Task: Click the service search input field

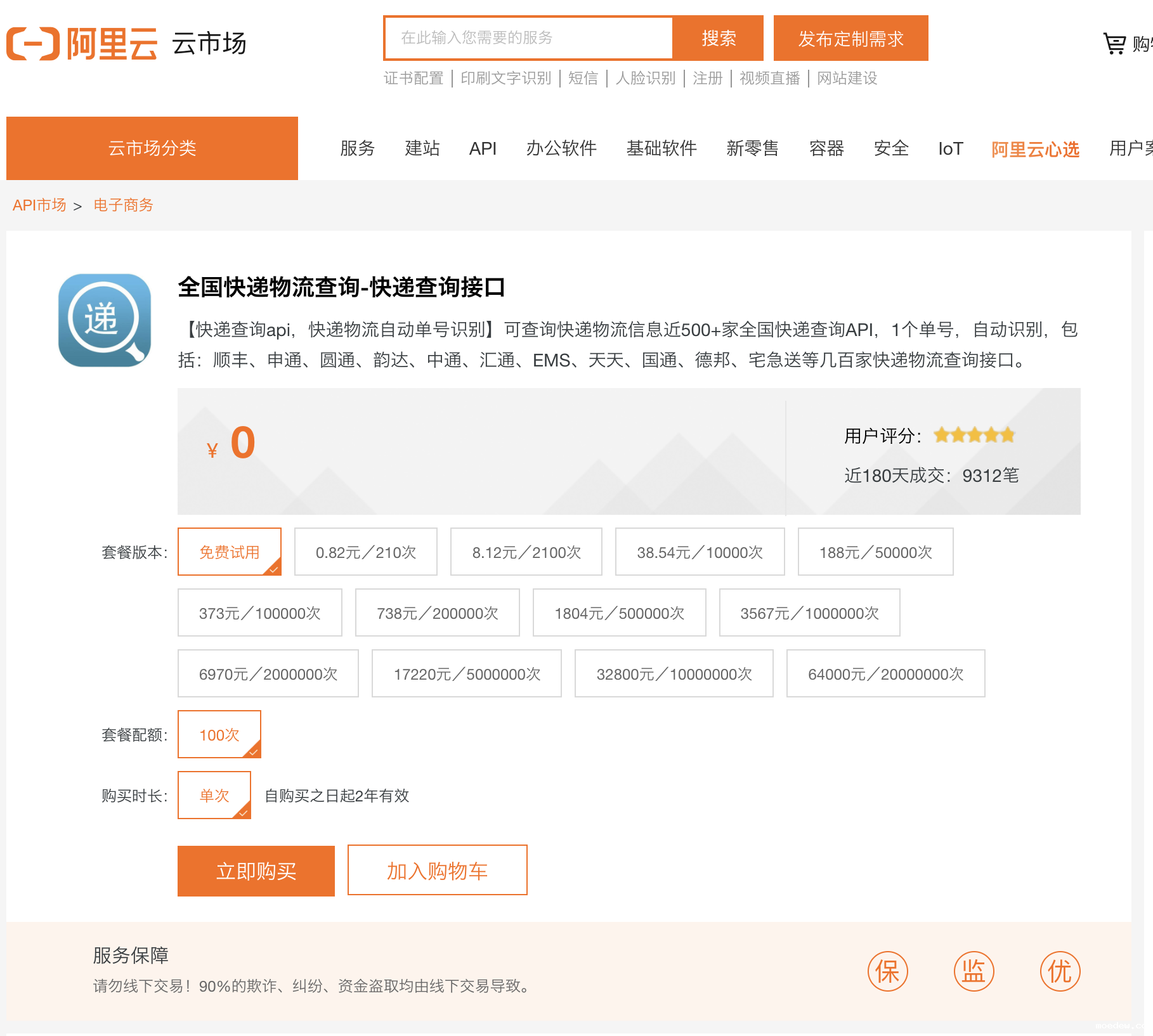Action: [x=528, y=38]
